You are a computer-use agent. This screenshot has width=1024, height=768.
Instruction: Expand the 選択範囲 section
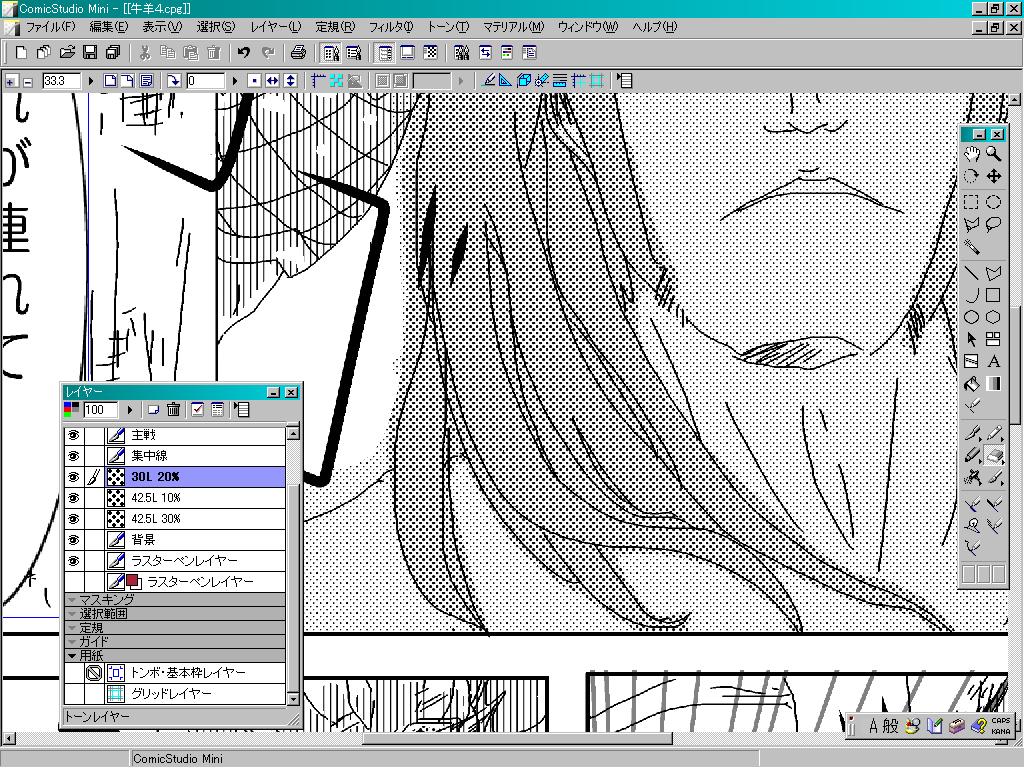point(72,613)
